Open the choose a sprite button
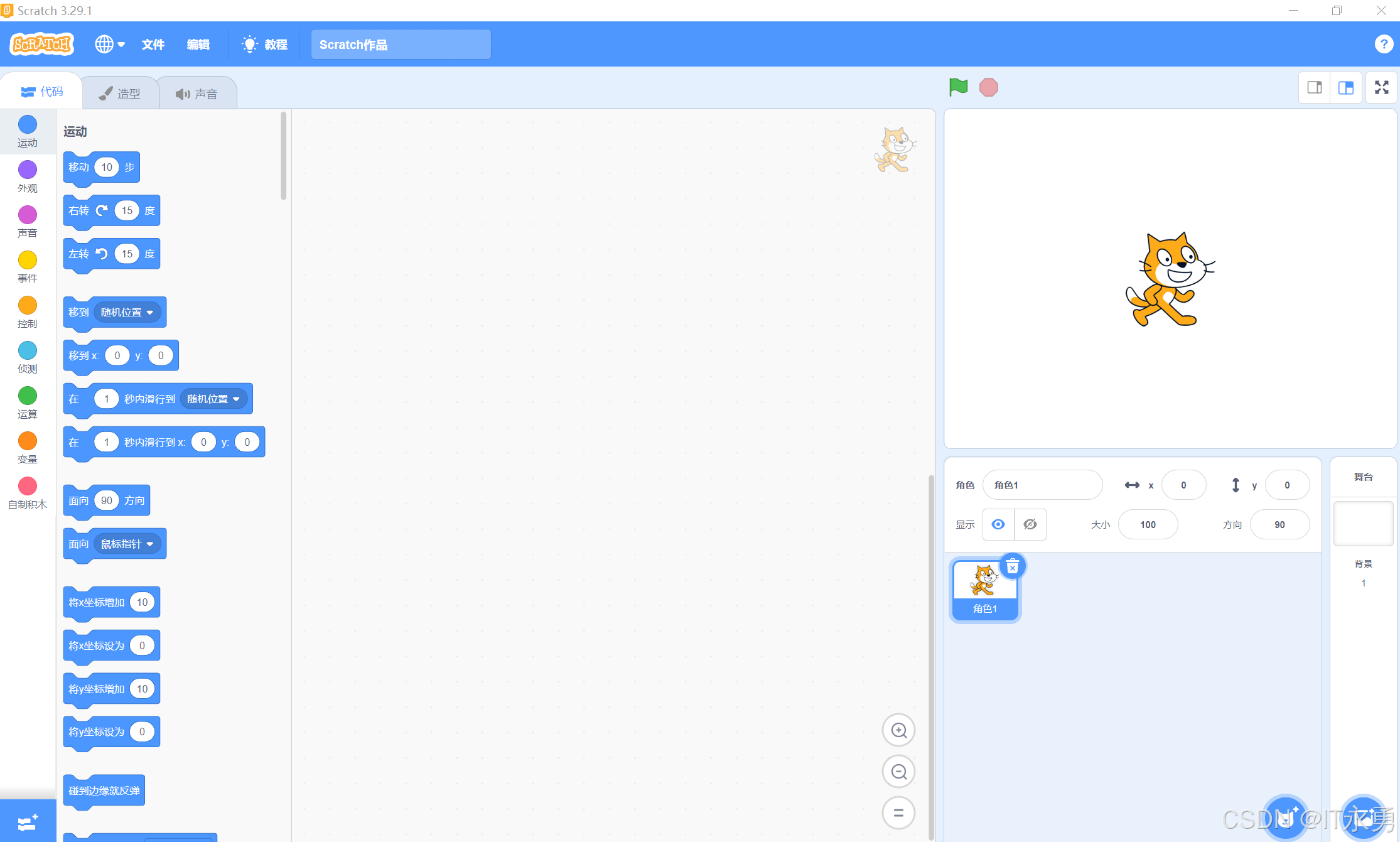Viewport: 1400px width, 842px height. tap(1285, 818)
